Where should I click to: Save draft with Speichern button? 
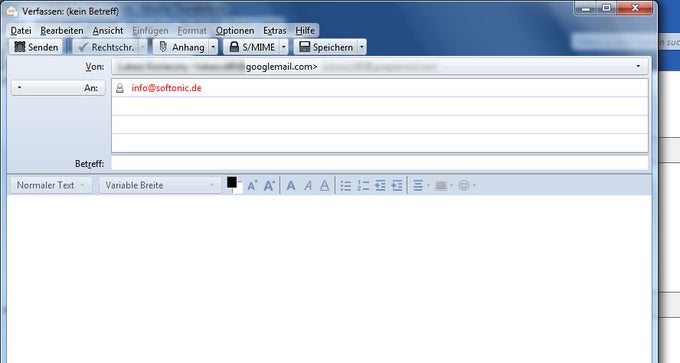[x=326, y=47]
